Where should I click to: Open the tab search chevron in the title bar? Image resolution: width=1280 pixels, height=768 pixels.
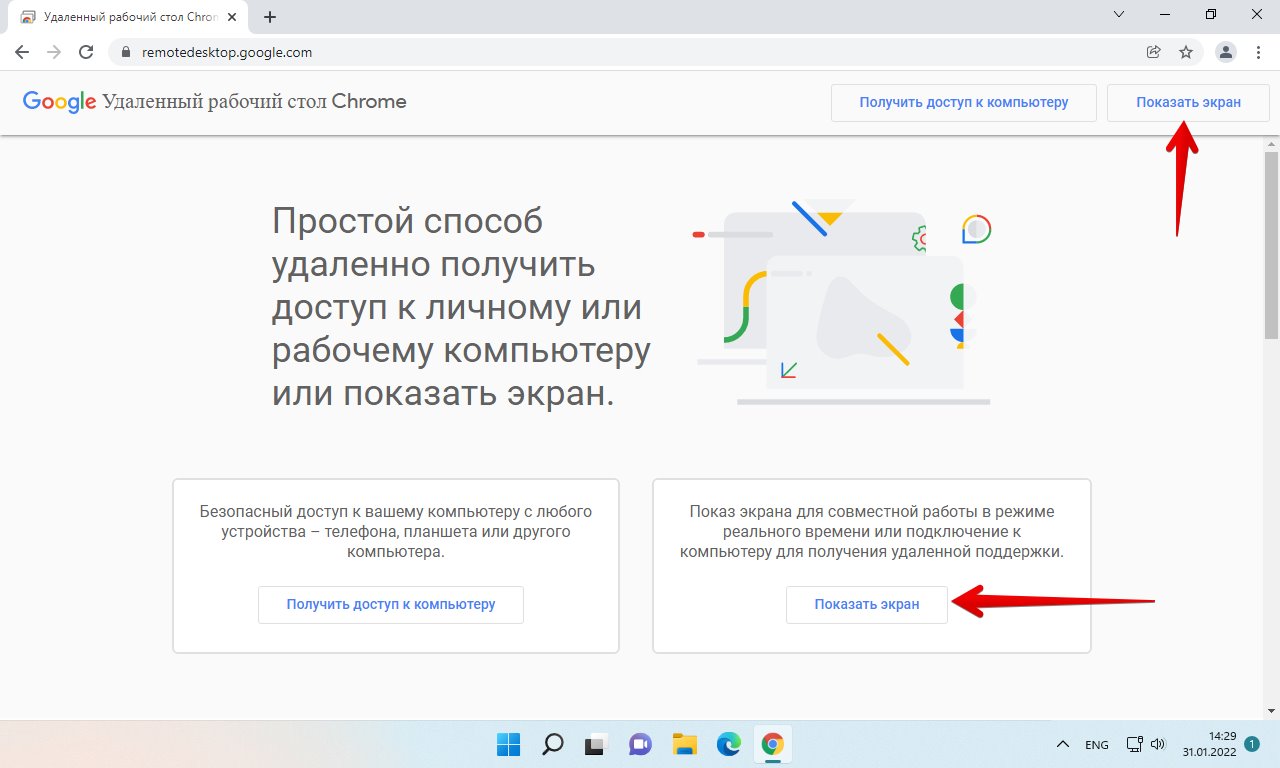(1119, 14)
